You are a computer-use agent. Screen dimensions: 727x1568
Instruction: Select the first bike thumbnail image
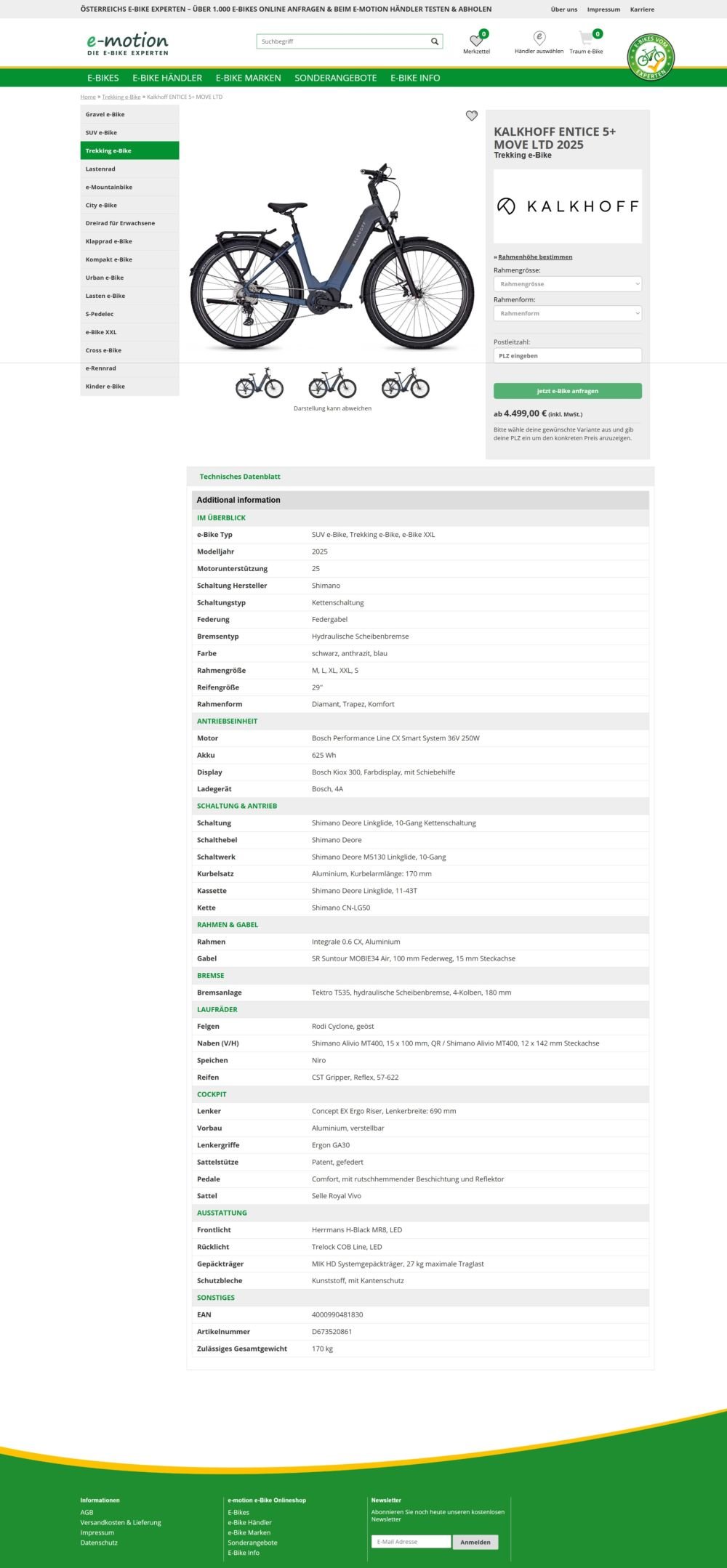click(x=260, y=383)
